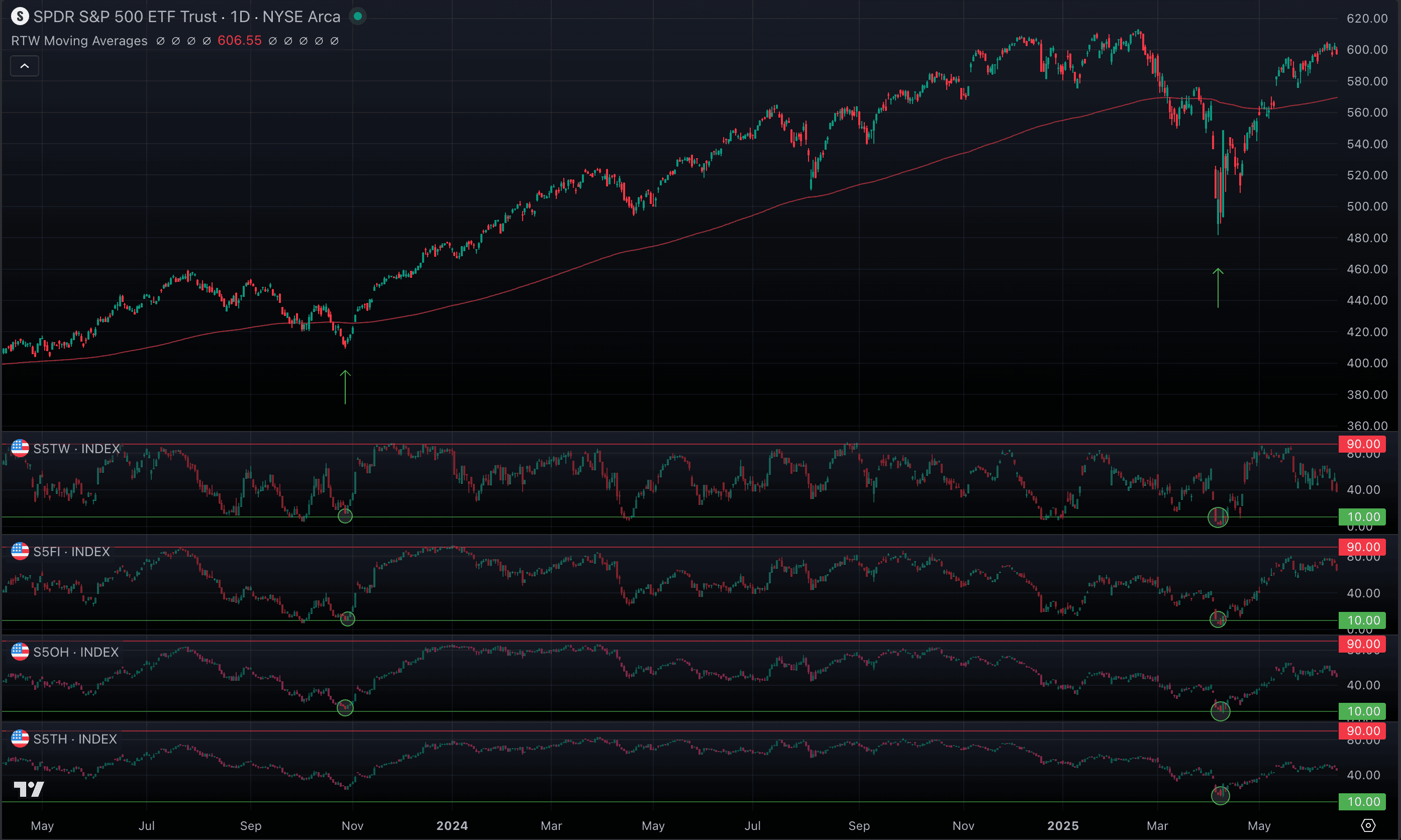Click the S5TW index flag icon
The width and height of the screenshot is (1401, 840).
[x=20, y=448]
